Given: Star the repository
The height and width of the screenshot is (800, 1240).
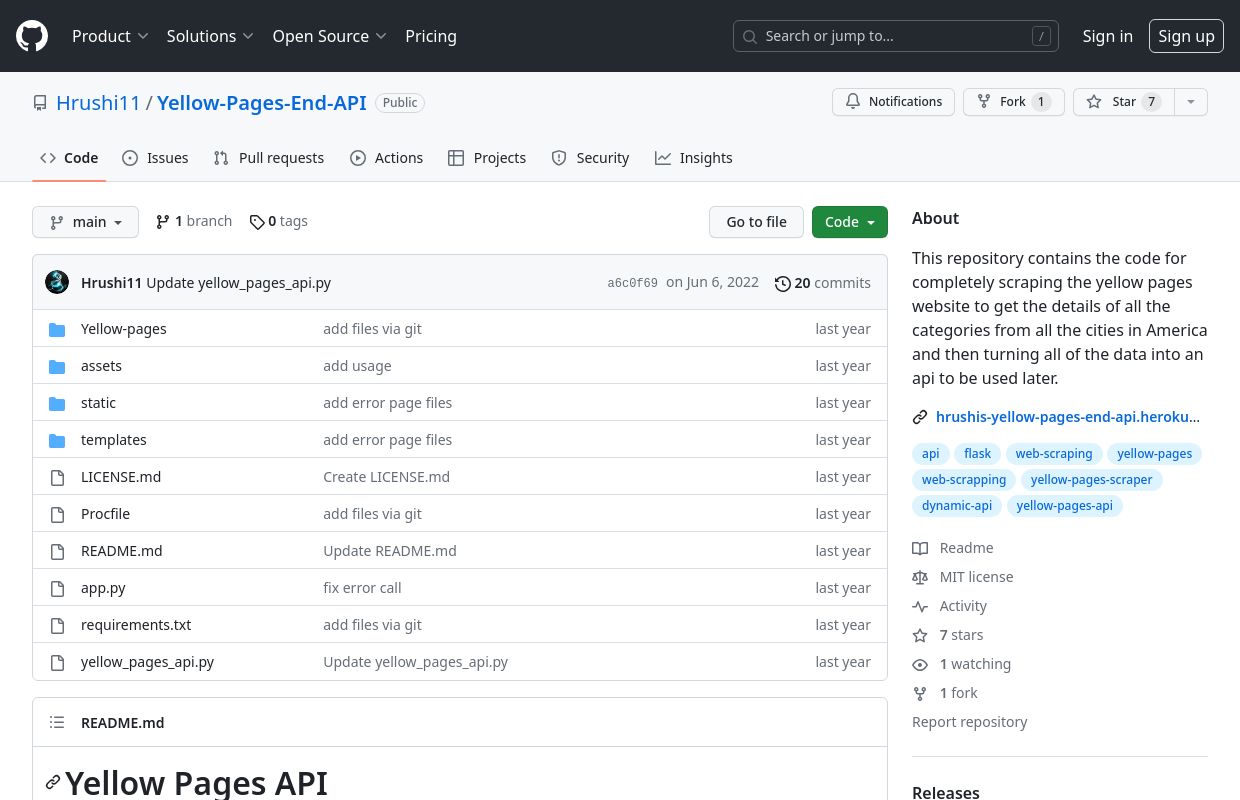Looking at the screenshot, I should point(1123,102).
